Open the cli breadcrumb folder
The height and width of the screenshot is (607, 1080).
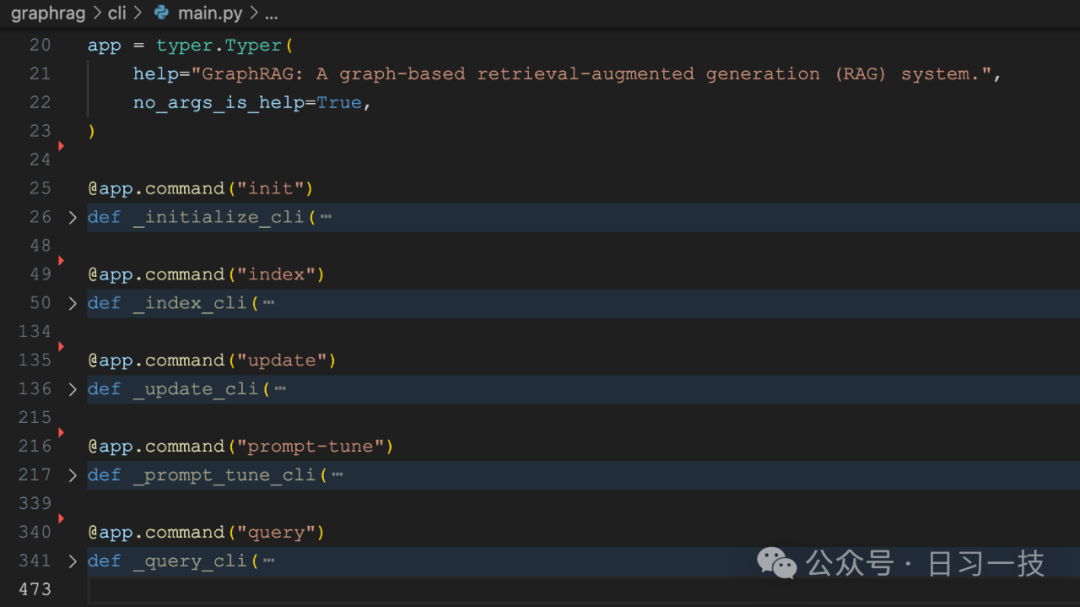coord(117,13)
